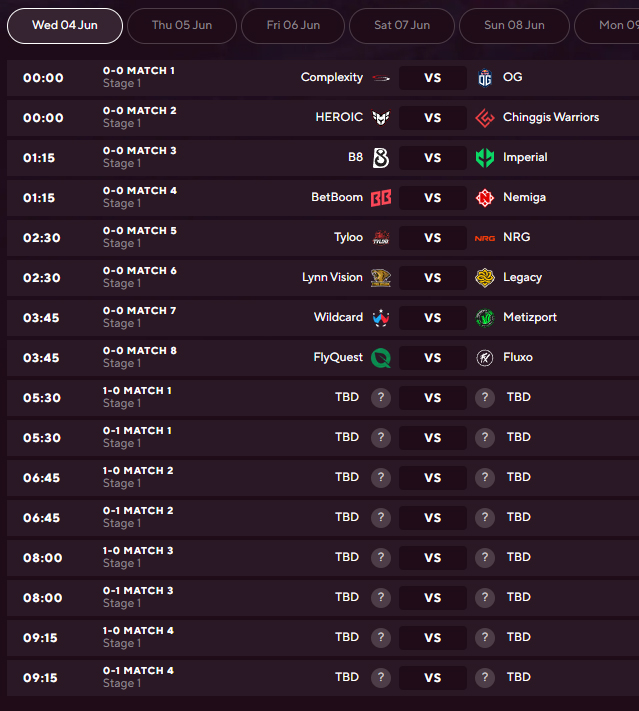Click the Fluxo team name
The width and height of the screenshot is (639, 711).
coord(518,357)
